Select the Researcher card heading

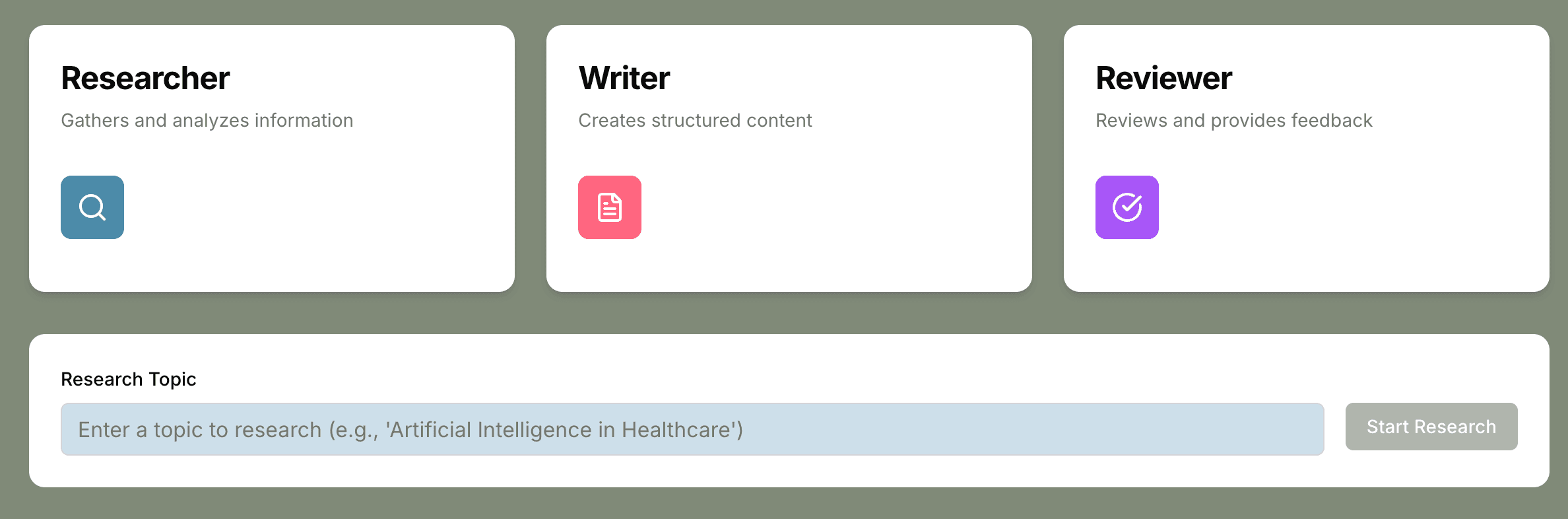click(145, 79)
